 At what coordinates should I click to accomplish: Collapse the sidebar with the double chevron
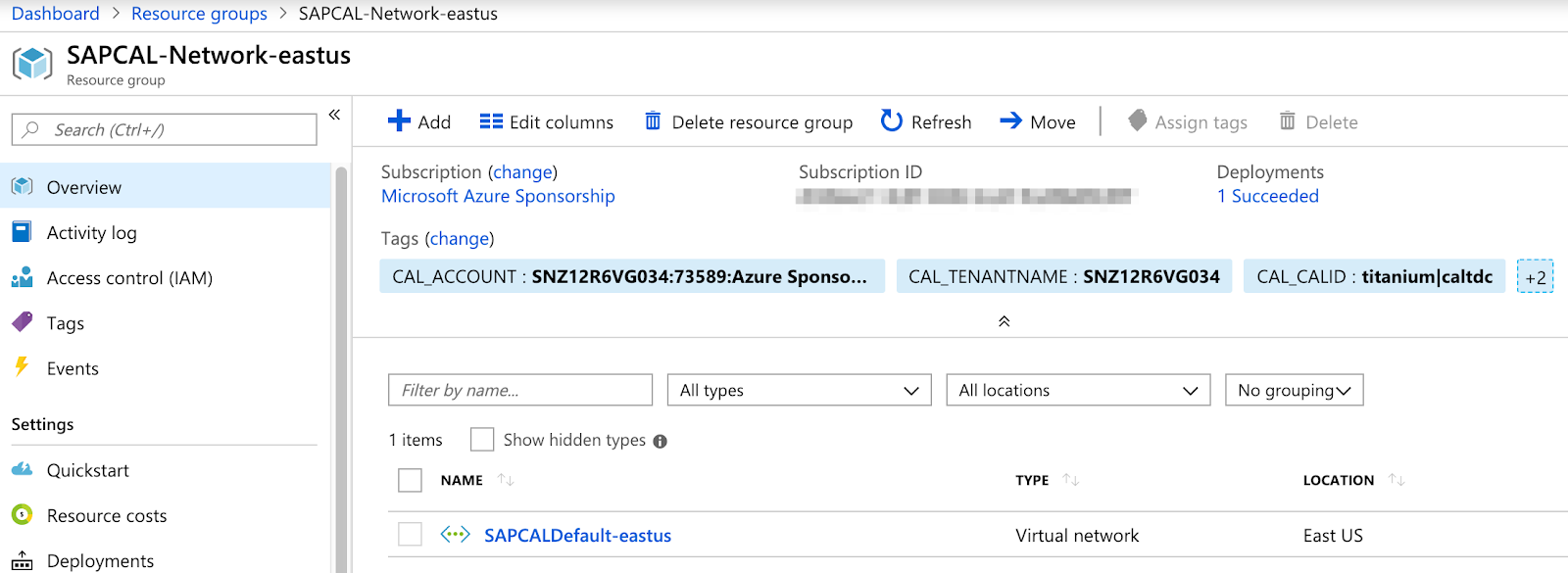(x=334, y=115)
